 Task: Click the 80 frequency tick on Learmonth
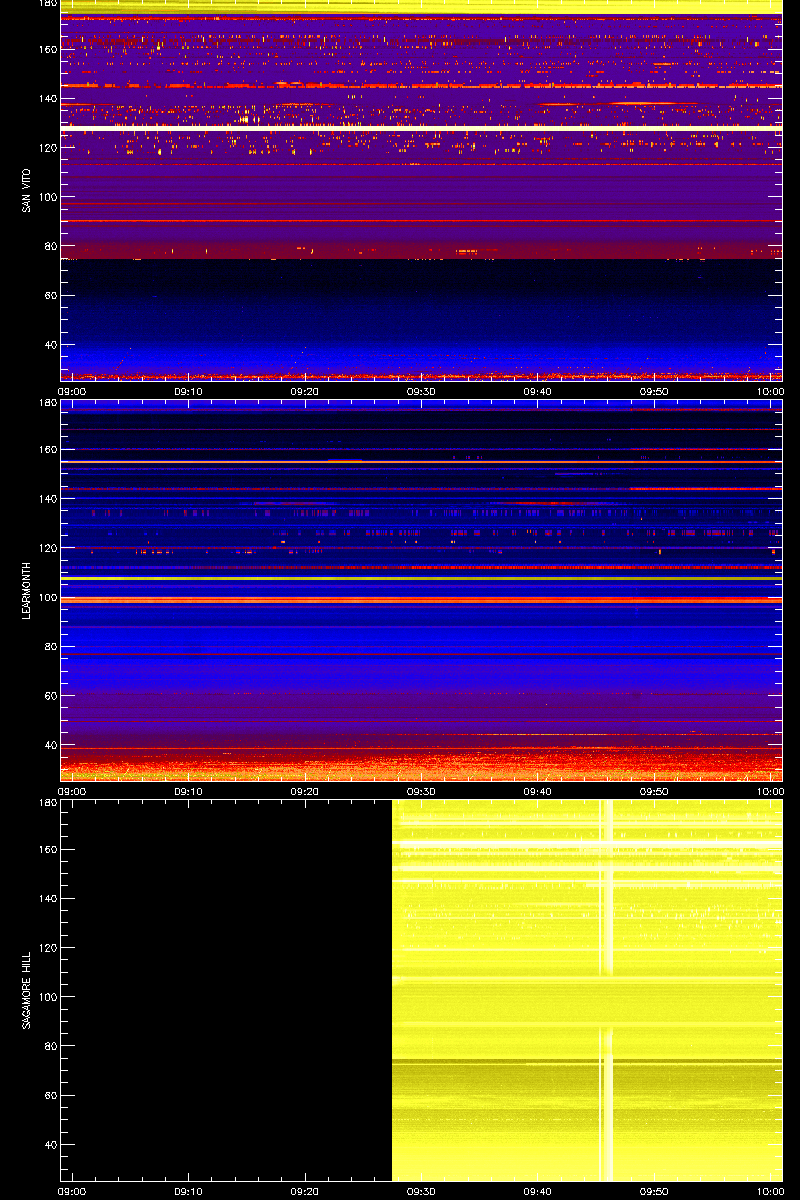[50, 647]
